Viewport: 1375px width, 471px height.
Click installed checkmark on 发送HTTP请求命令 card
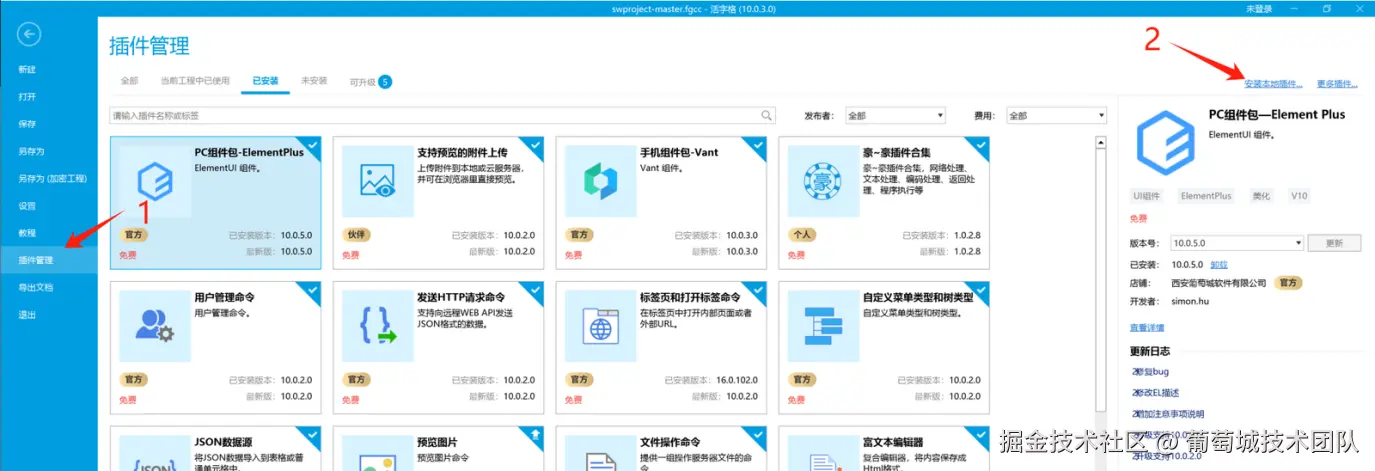pyautogui.click(x=536, y=290)
